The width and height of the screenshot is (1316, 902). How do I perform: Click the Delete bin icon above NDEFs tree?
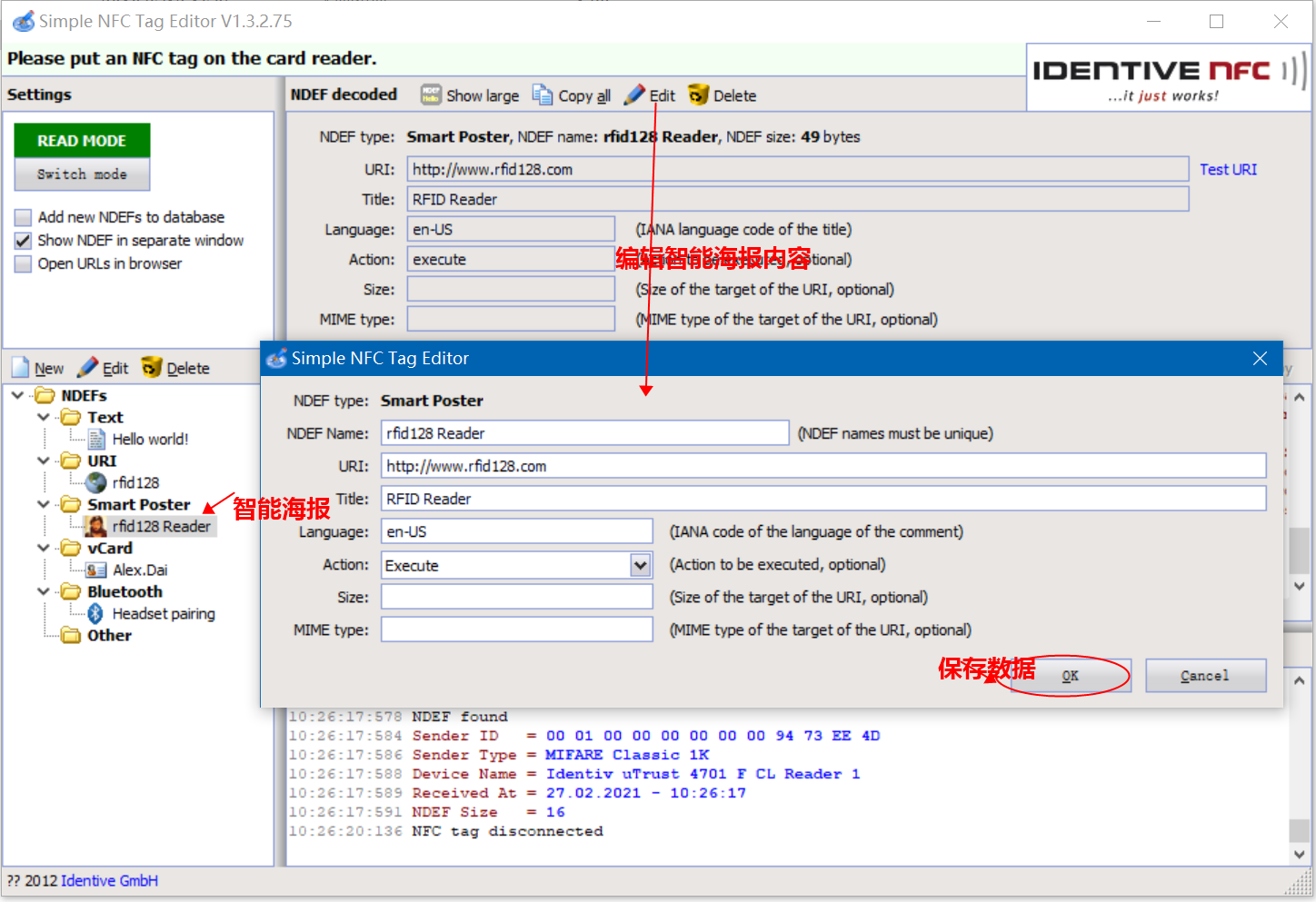(152, 368)
